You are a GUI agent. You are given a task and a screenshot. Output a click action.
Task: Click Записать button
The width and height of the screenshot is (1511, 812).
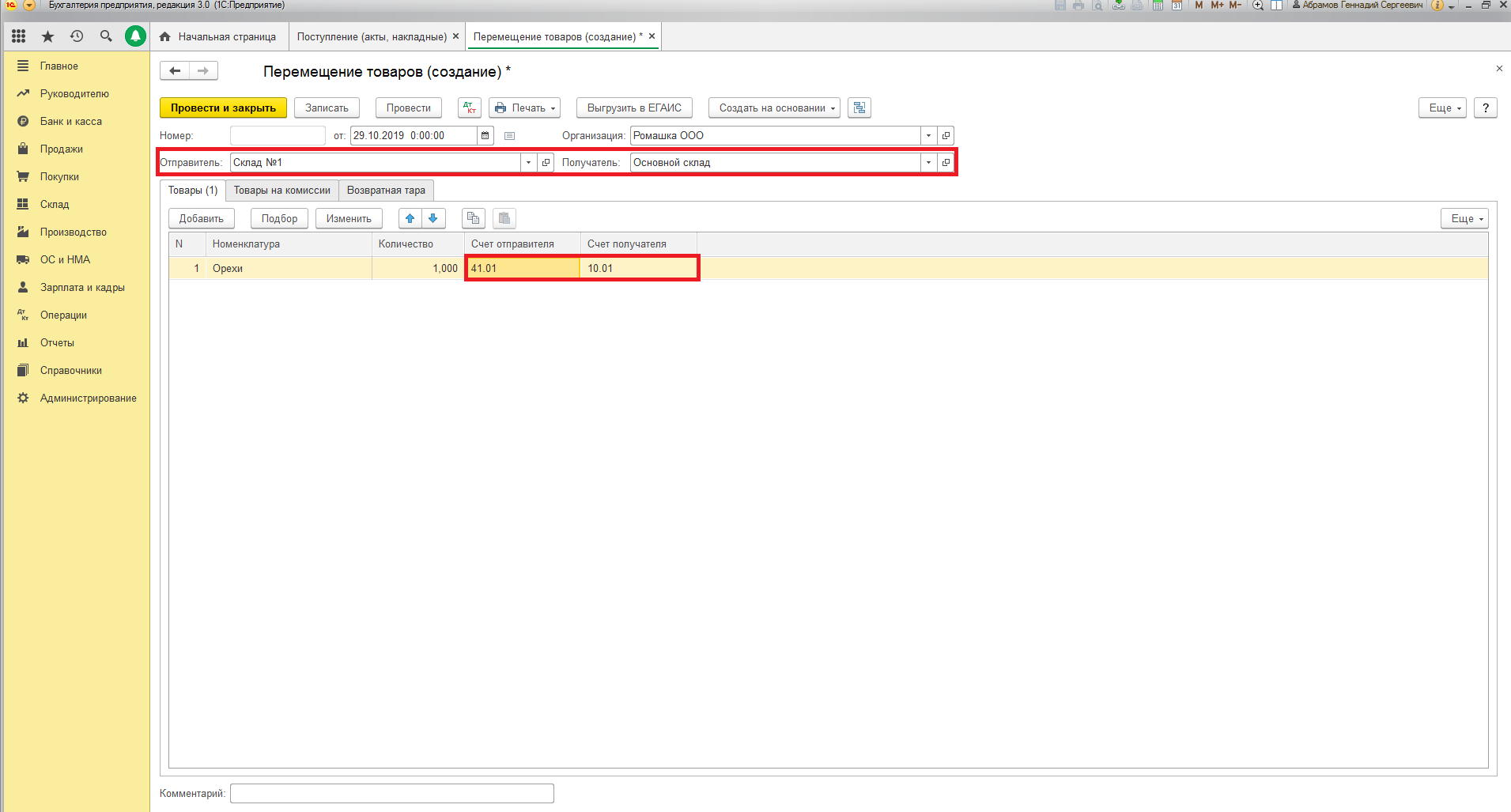pos(327,108)
